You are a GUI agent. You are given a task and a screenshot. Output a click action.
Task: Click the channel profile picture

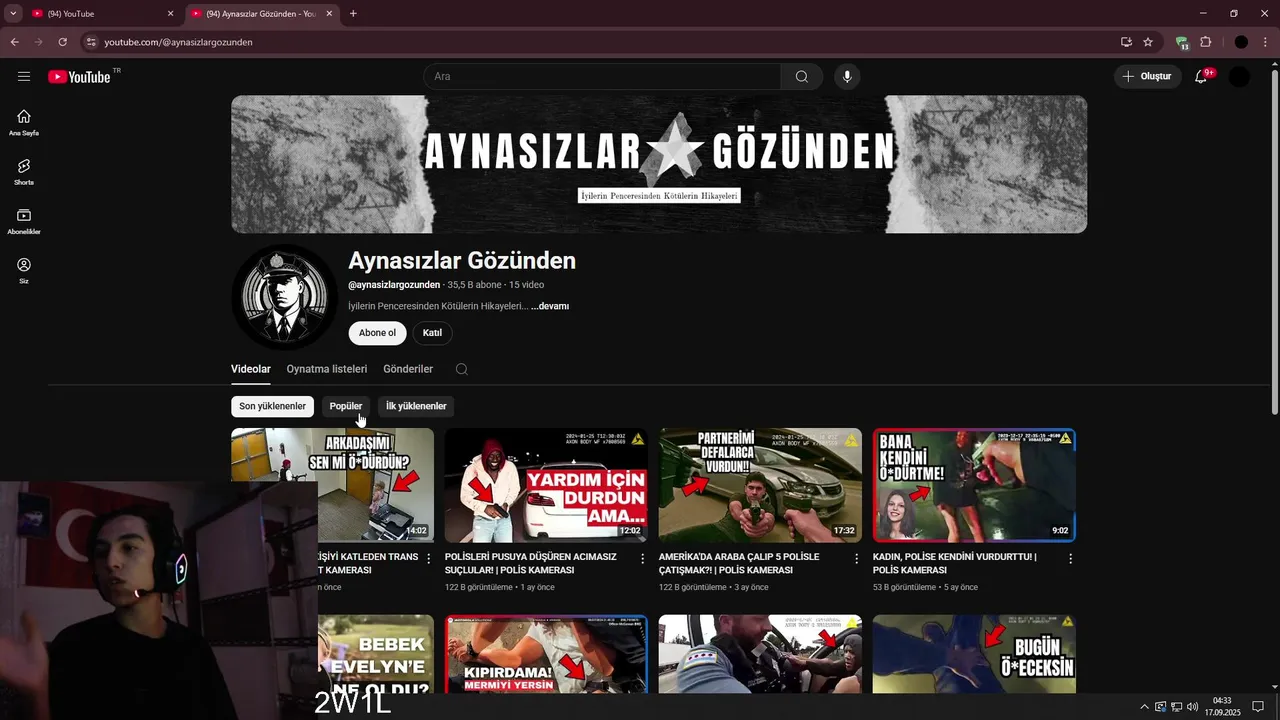point(284,297)
